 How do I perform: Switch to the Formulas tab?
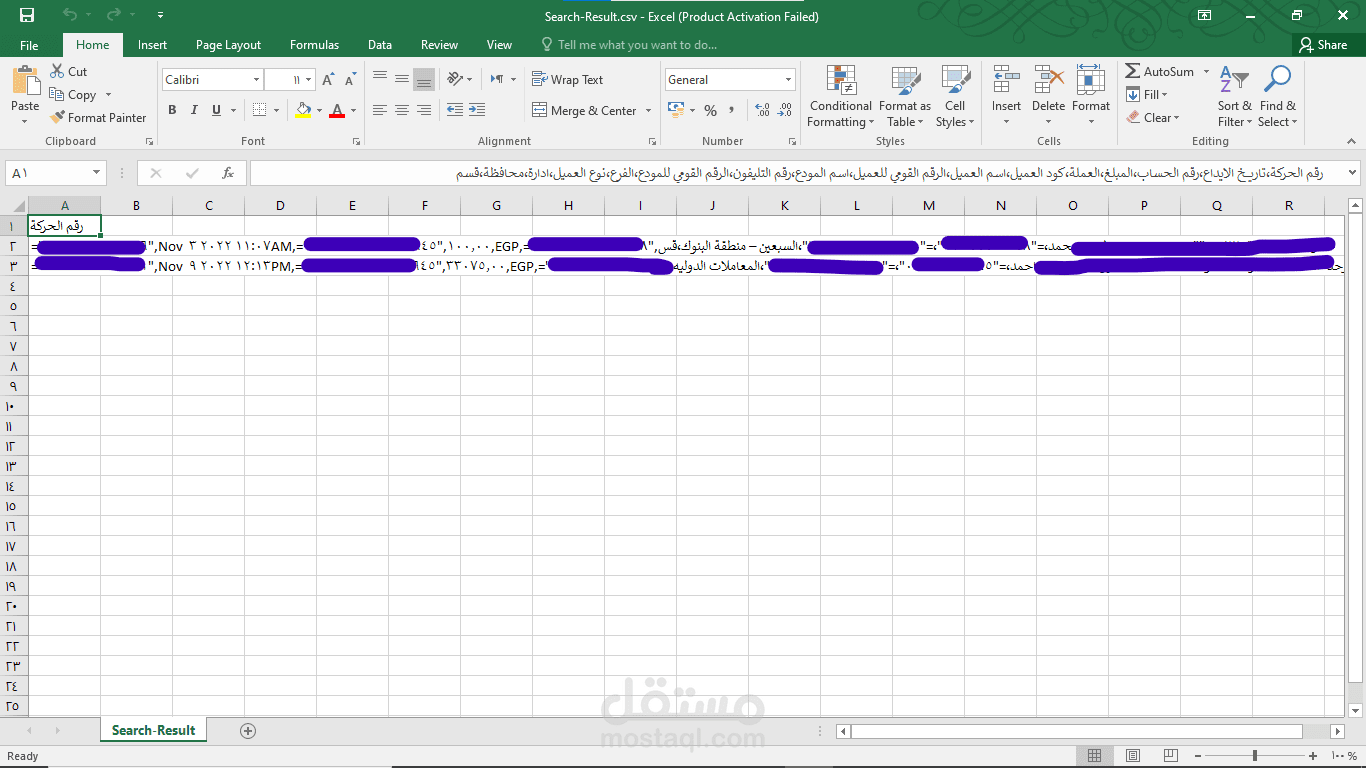point(314,45)
